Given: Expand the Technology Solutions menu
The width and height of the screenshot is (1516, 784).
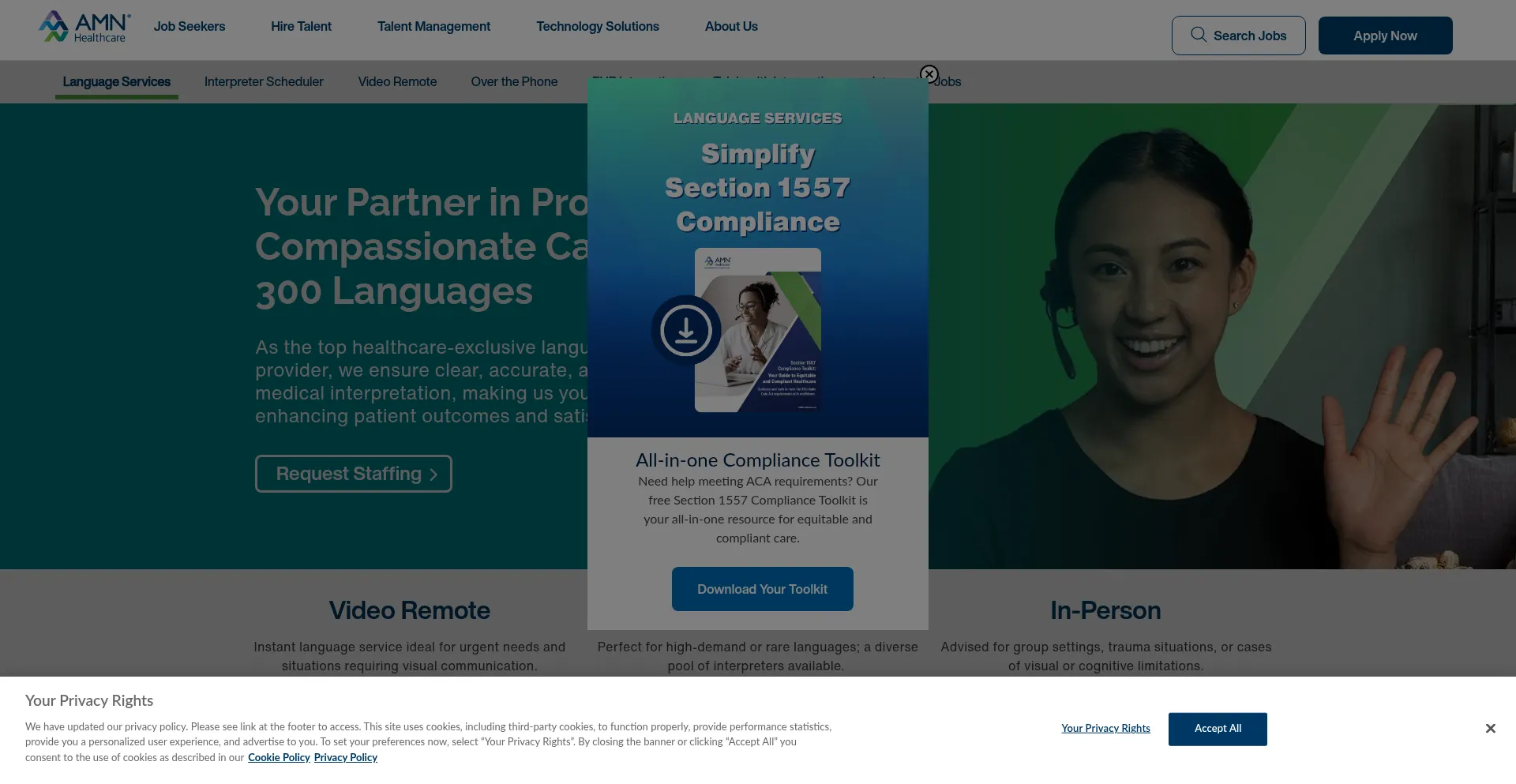Looking at the screenshot, I should [598, 27].
